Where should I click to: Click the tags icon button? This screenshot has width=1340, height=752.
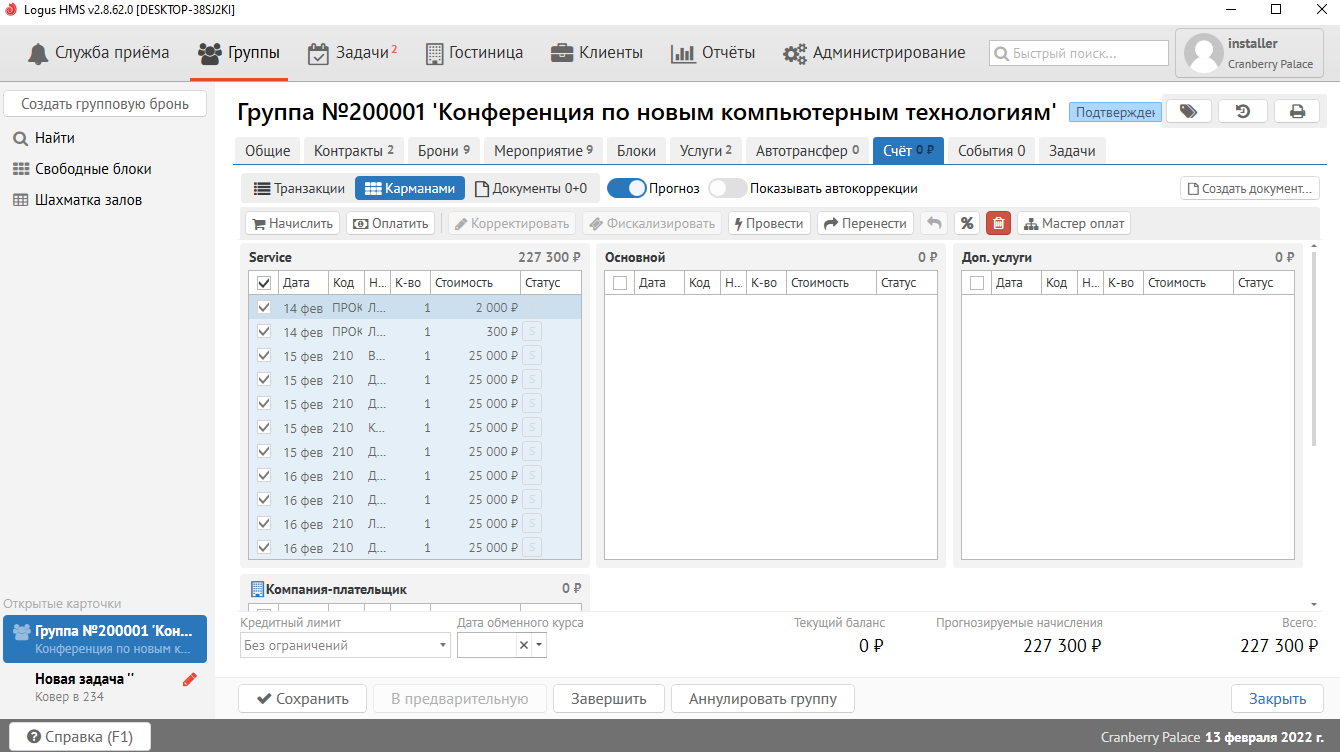[x=1188, y=111]
